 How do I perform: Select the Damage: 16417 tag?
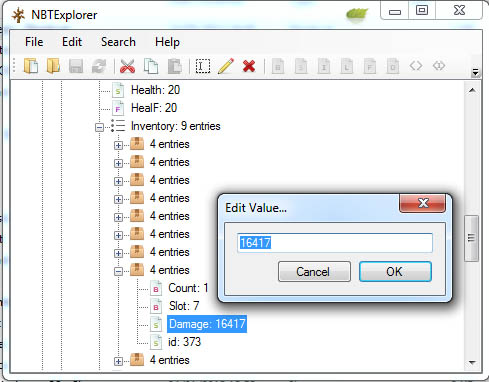pyautogui.click(x=207, y=324)
